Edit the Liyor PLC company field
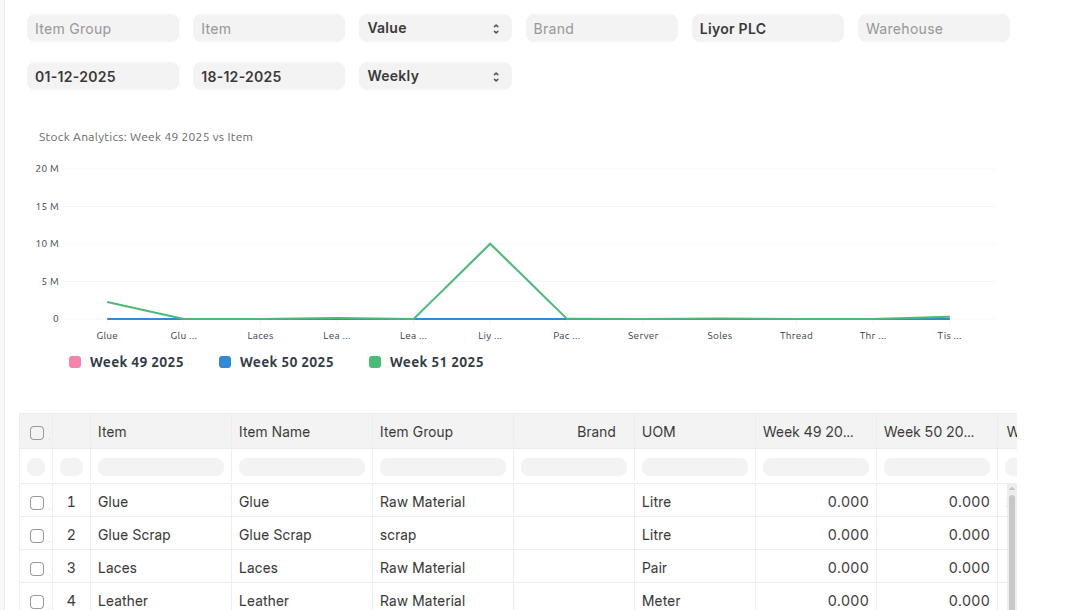This screenshot has height=610, width=1068. 767,29
